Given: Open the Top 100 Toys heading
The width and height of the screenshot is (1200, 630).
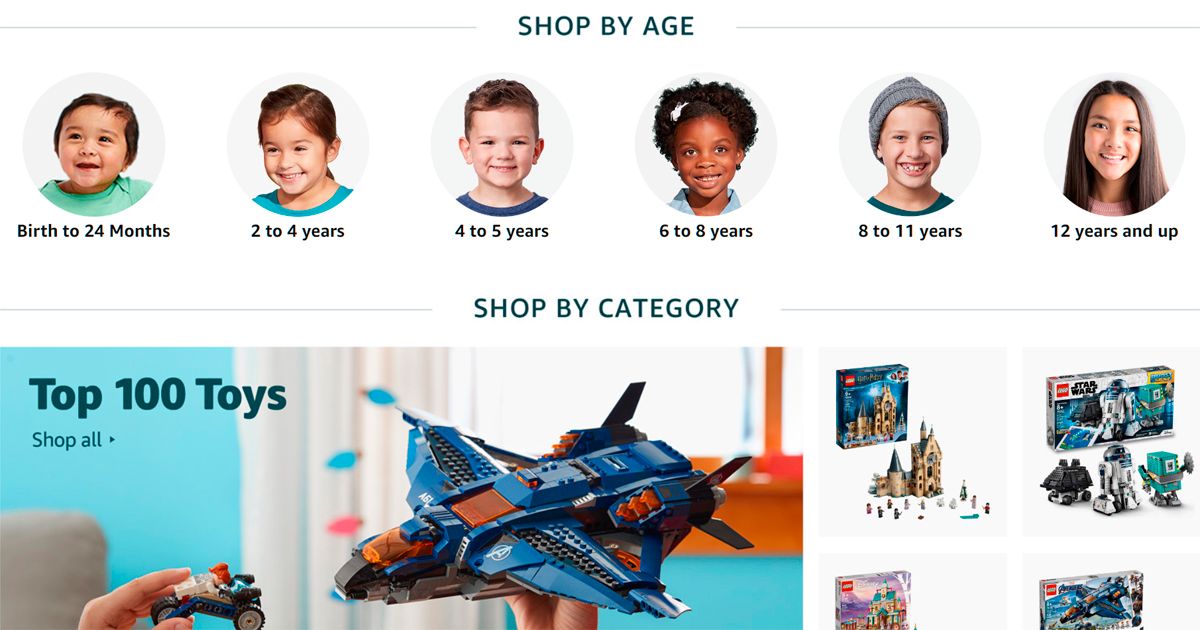Looking at the screenshot, I should coord(158,396).
